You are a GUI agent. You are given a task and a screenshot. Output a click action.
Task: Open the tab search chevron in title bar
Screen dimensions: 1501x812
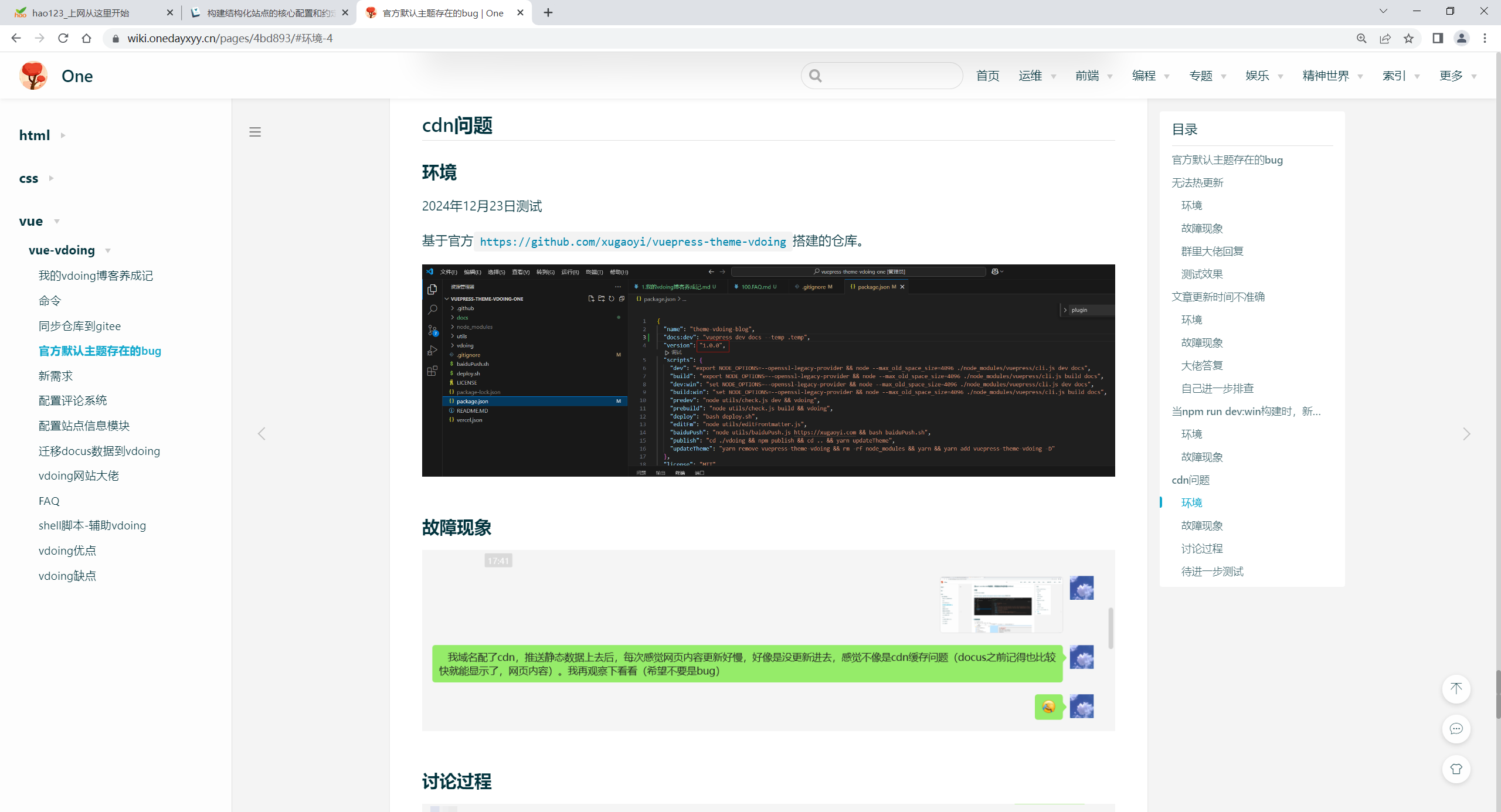click(x=1383, y=11)
